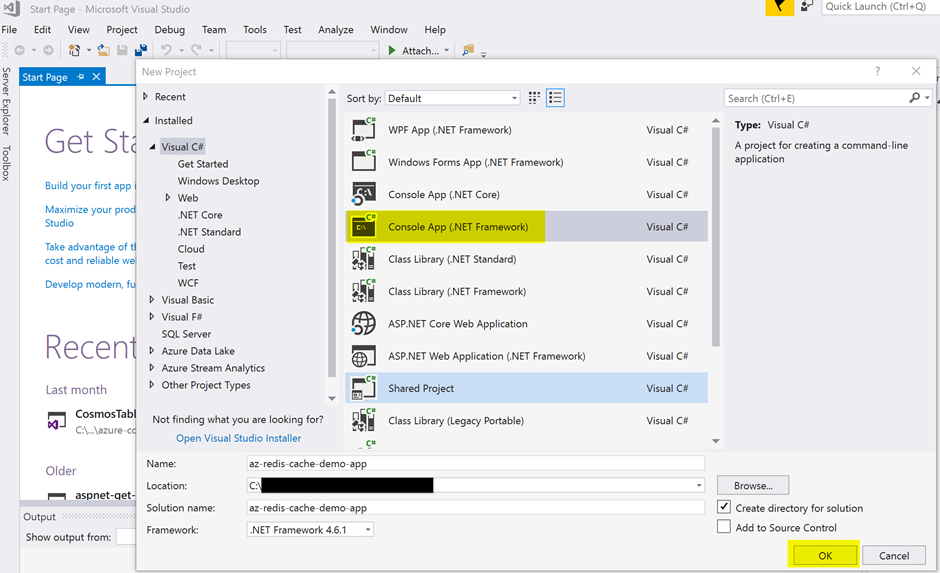Click the OK button
The width and height of the screenshot is (940, 573).
pos(825,555)
